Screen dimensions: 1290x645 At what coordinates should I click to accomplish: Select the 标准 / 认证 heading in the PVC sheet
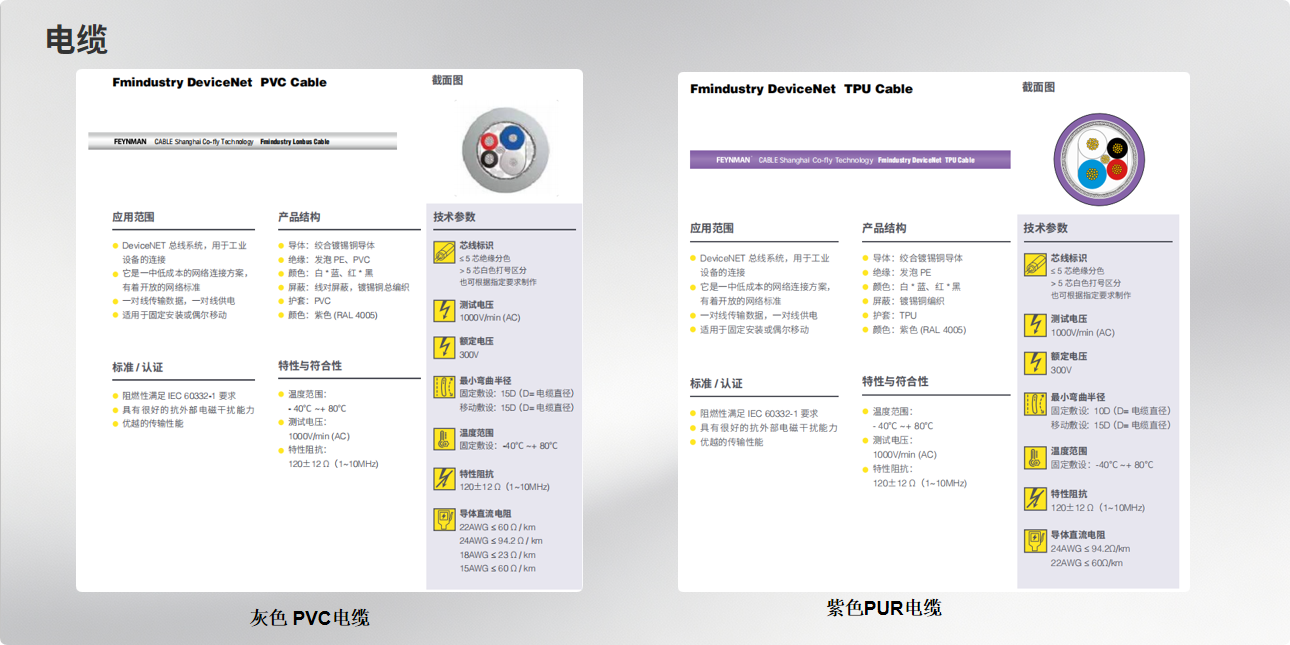click(x=137, y=368)
